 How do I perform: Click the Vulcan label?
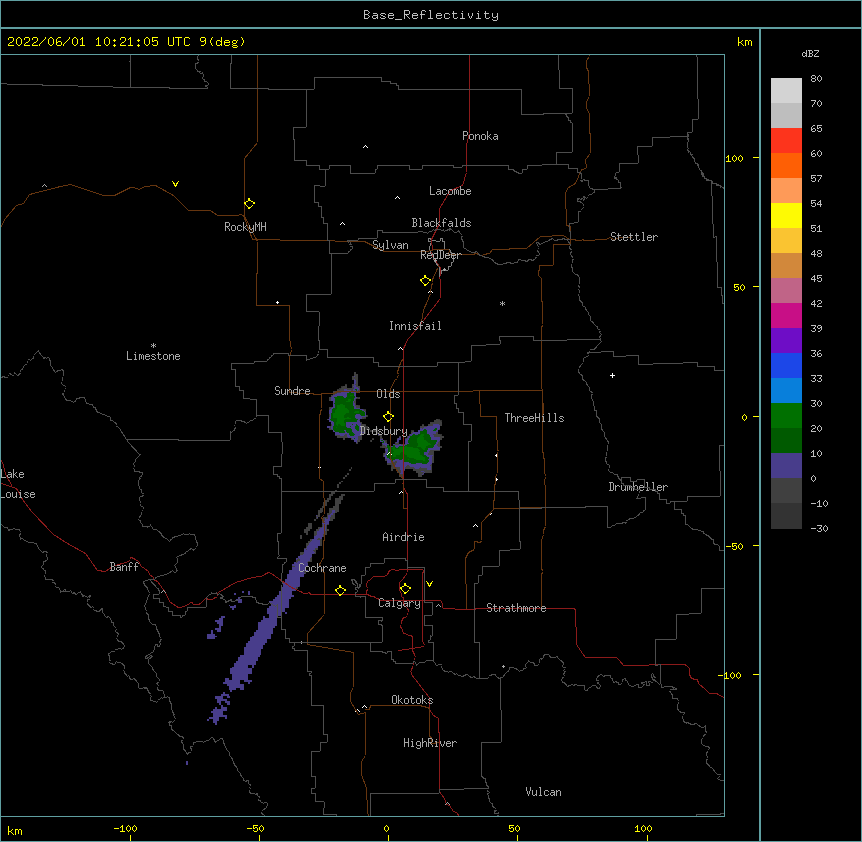pyautogui.click(x=543, y=792)
